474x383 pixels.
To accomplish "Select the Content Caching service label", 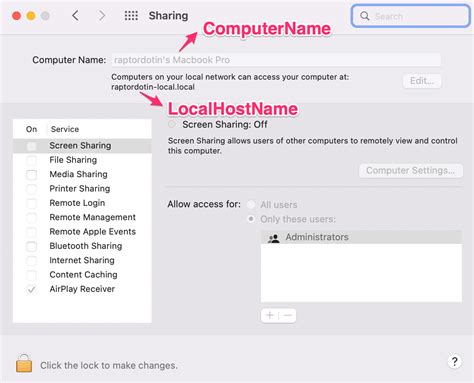I will coord(84,275).
